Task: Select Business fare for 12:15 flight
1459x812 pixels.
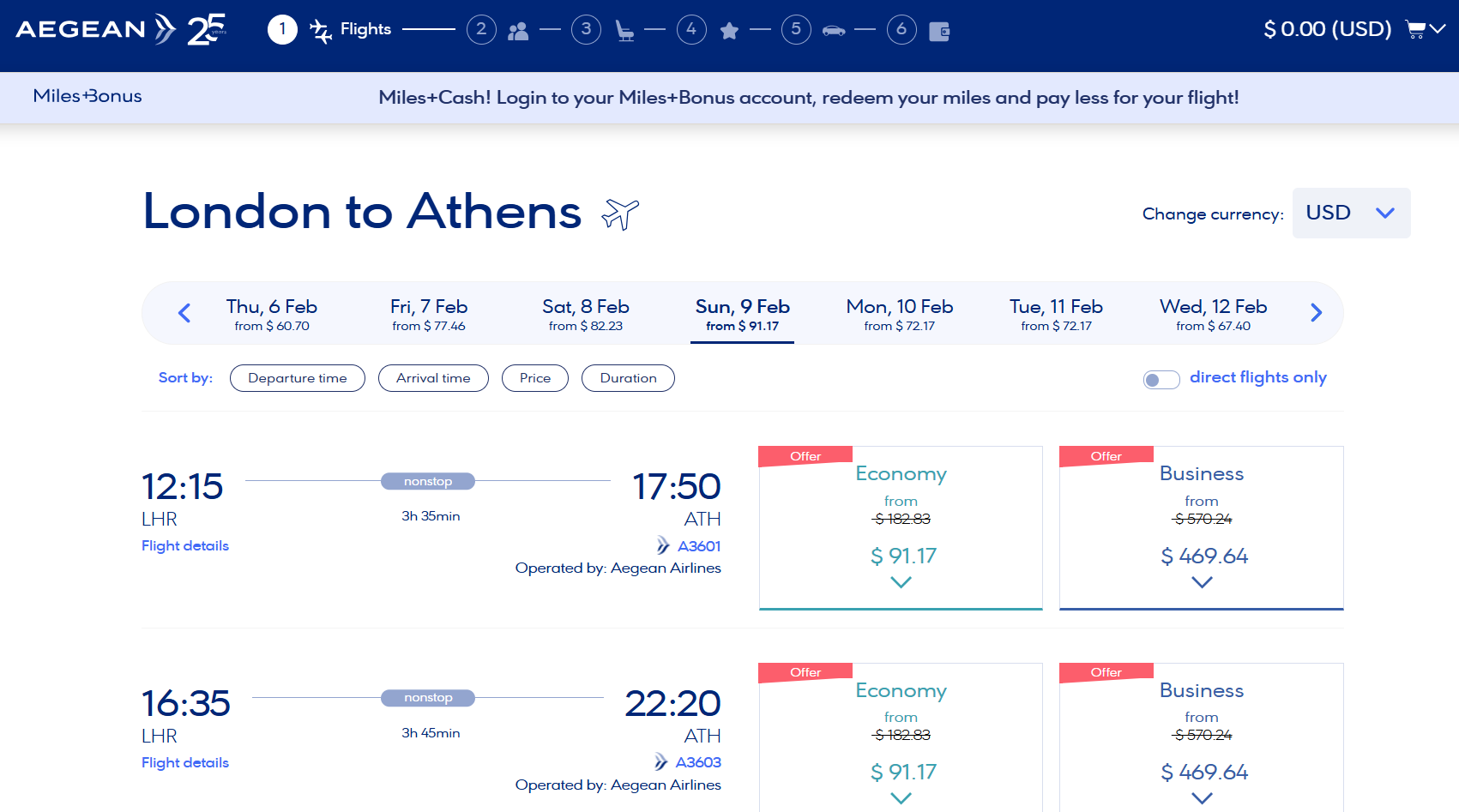Action: [x=1202, y=528]
